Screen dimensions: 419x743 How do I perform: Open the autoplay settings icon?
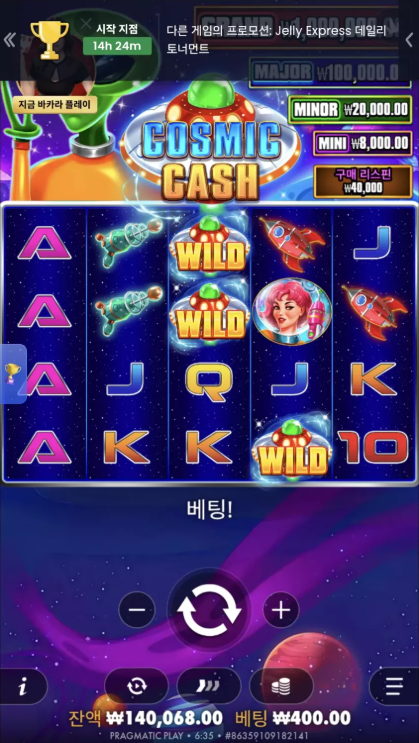coord(137,686)
